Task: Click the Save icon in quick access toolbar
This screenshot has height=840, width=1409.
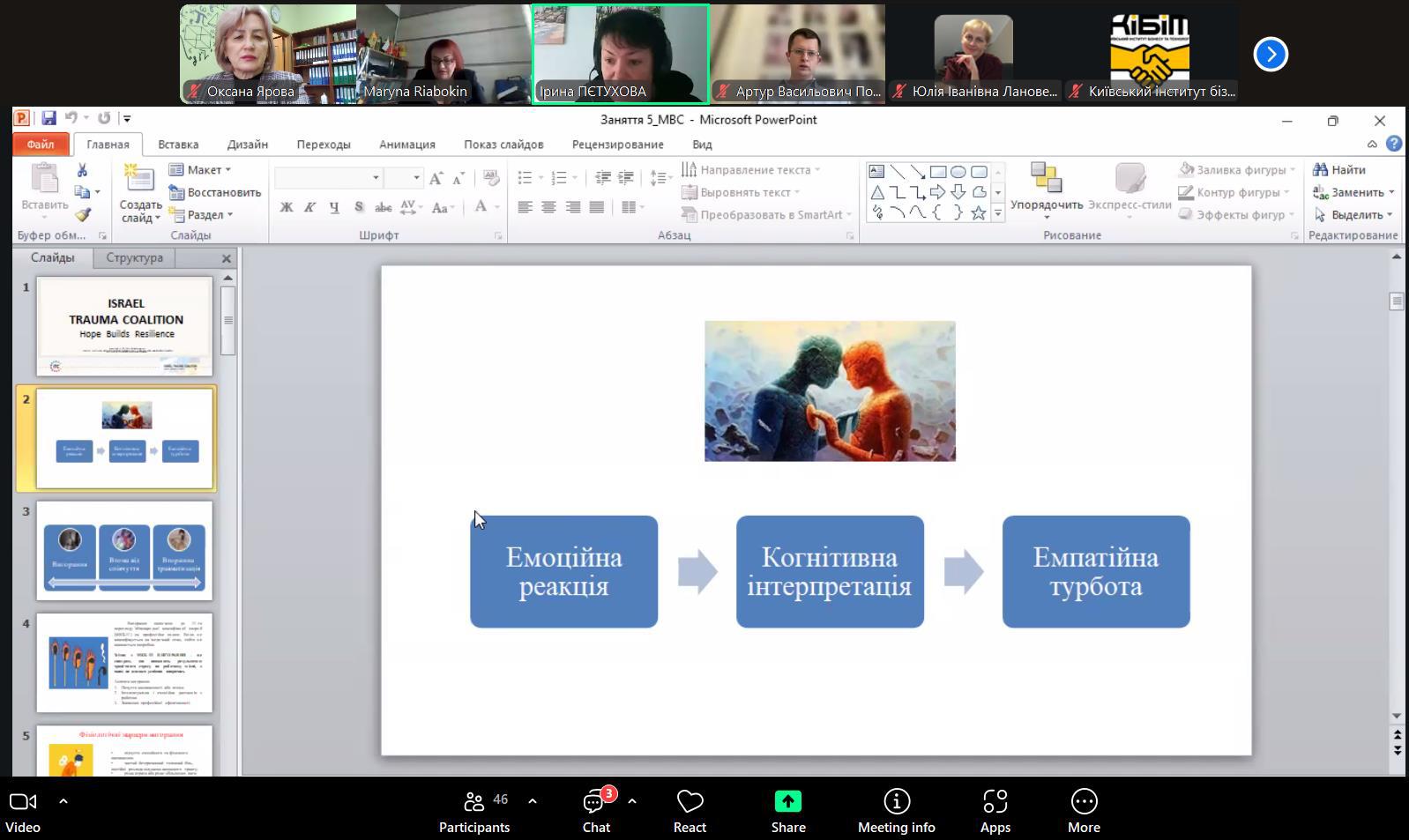Action: point(48,118)
